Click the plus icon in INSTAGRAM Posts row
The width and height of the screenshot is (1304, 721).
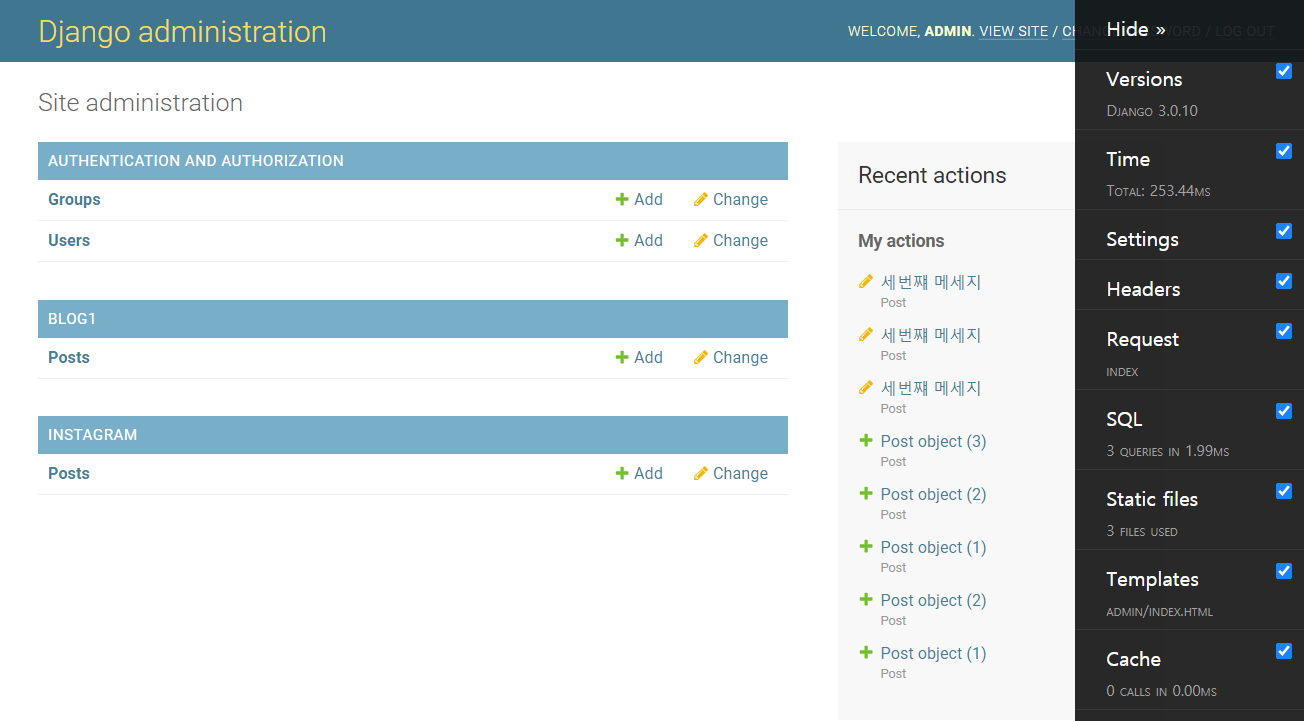click(x=622, y=474)
